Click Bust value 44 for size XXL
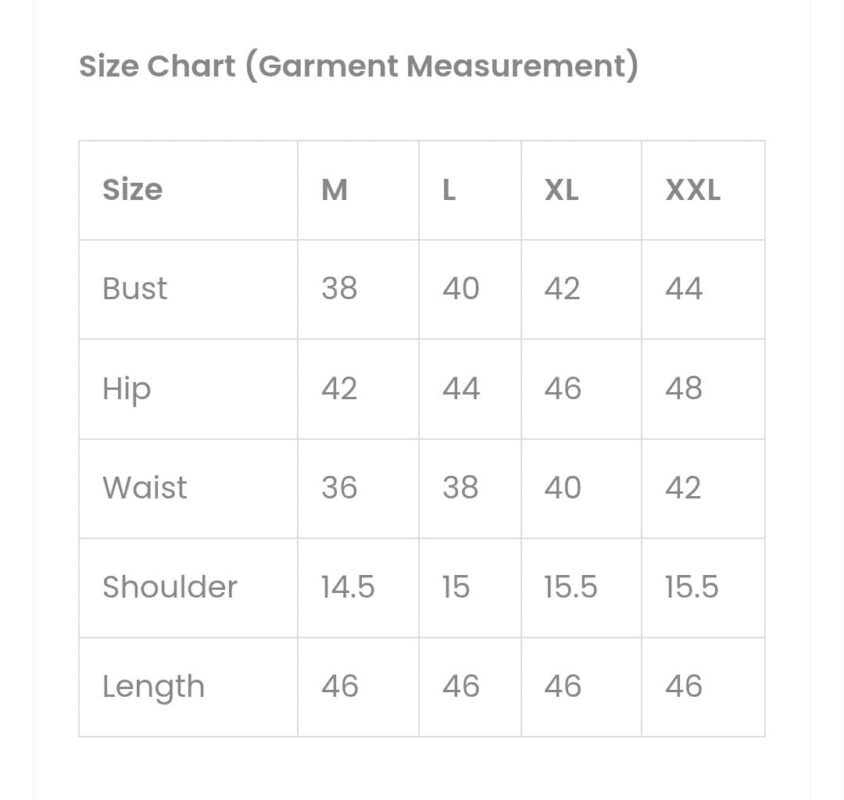Screen dimensions: 844x800 click(x=684, y=289)
